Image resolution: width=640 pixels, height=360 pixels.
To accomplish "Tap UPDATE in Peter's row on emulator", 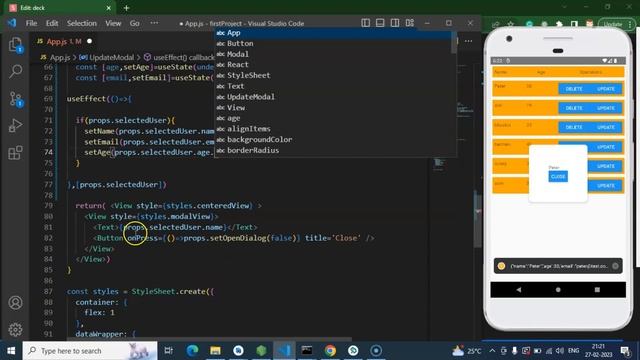I will tap(606, 89).
